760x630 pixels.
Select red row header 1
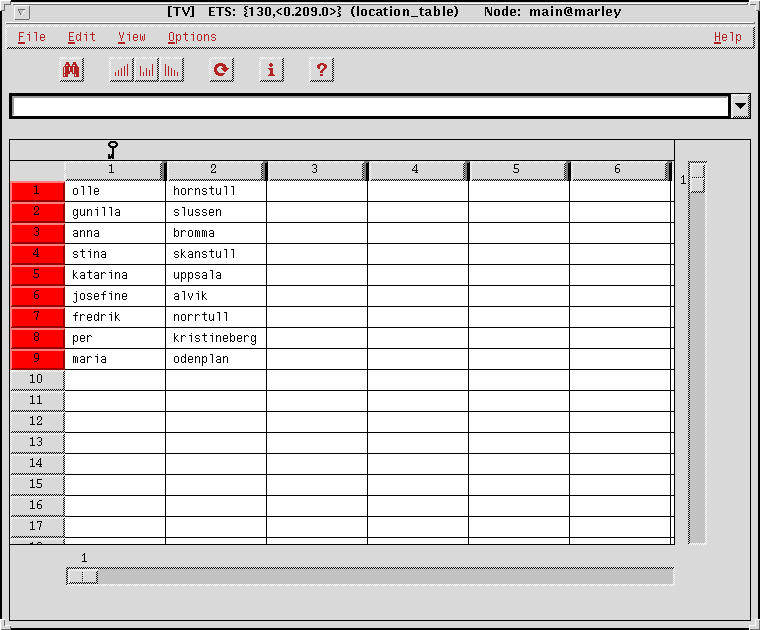37,191
